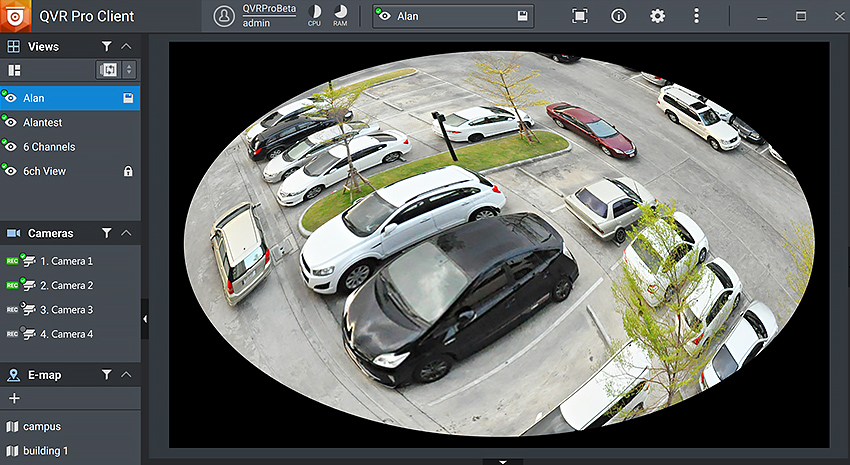Hide the left sidebar with collapse handle
Screen dimensions: 850x465
[x=145, y=319]
